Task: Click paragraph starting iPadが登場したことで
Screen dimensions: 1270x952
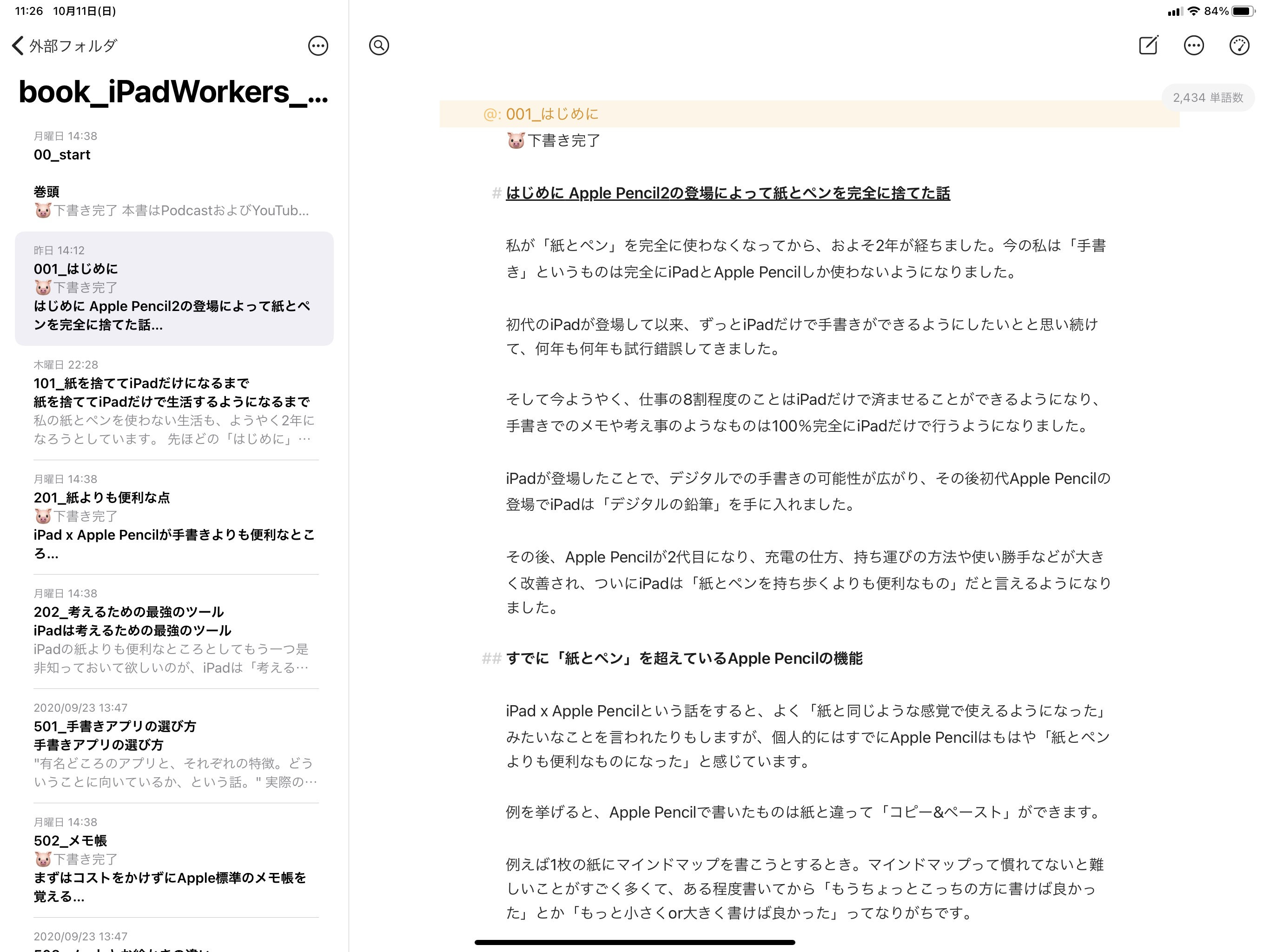Action: (808, 491)
